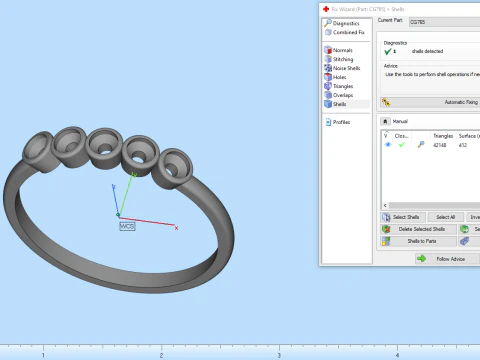This screenshot has width=480, height=360.
Task: Click the WCS label in the viewport
Action: pos(127,226)
